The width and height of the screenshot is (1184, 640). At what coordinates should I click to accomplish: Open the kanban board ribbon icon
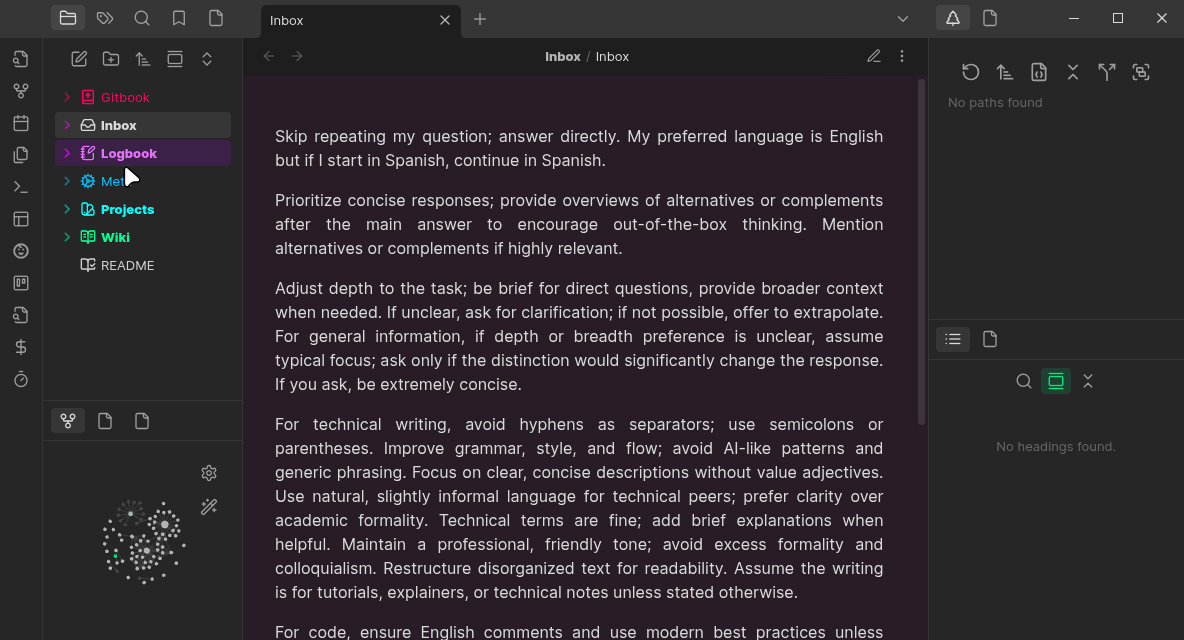[21, 283]
